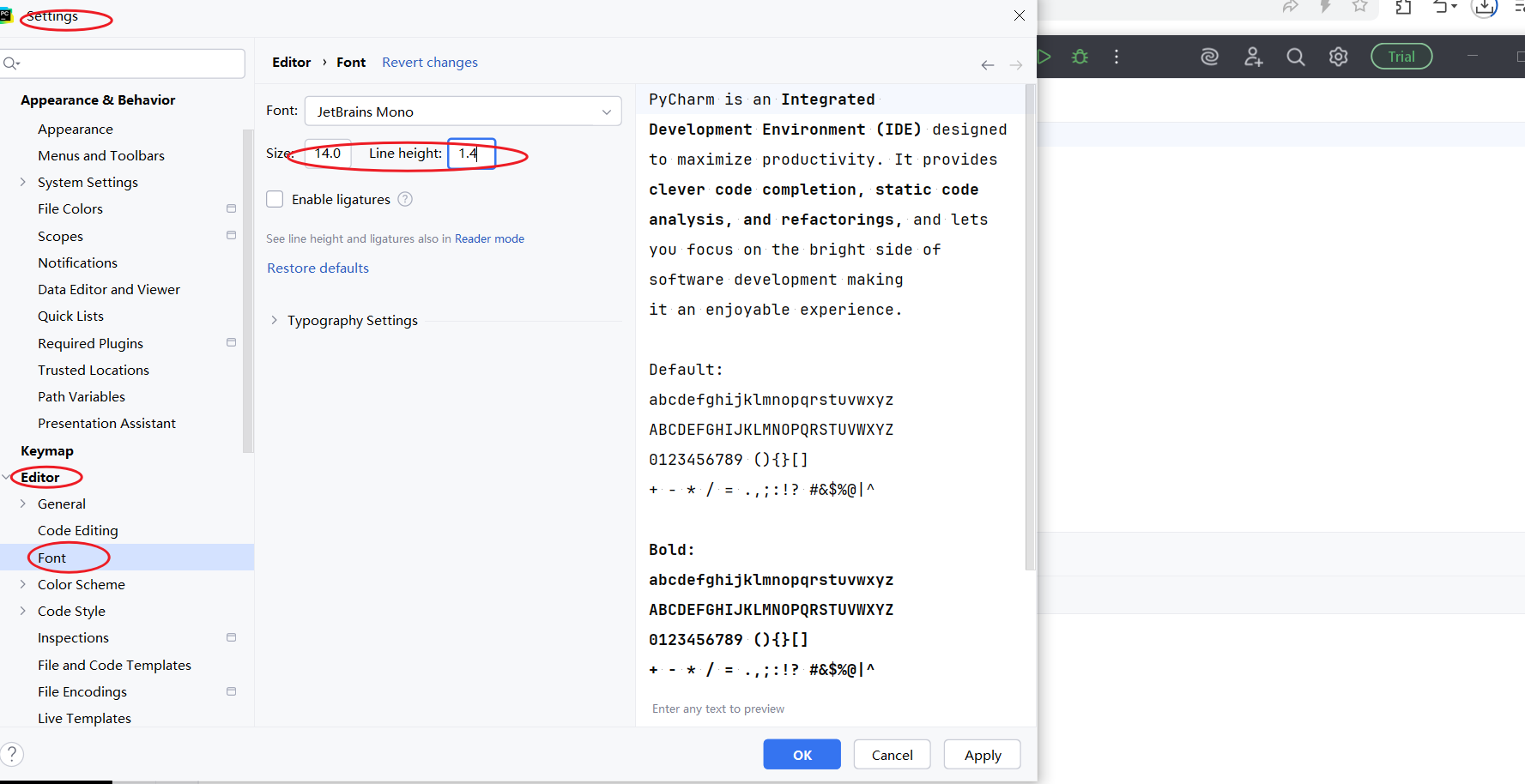
Task: Collapse the Editor tree node
Action: (x=6, y=477)
